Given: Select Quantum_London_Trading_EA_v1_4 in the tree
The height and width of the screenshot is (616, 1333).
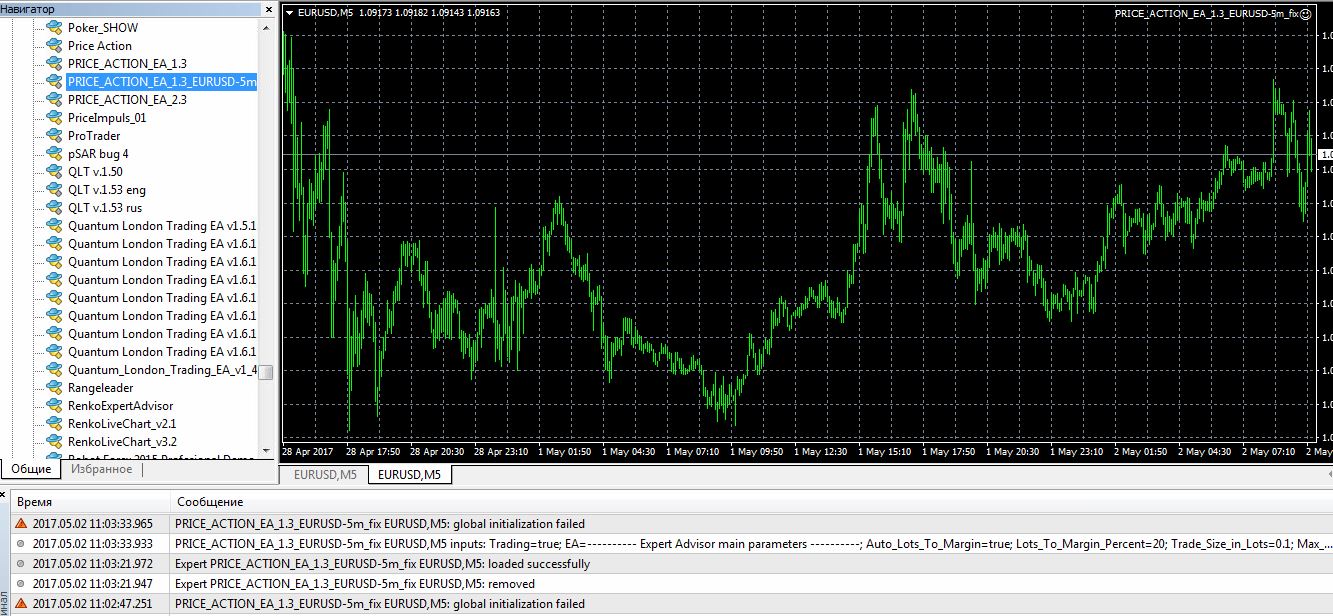Looking at the screenshot, I should (162, 370).
